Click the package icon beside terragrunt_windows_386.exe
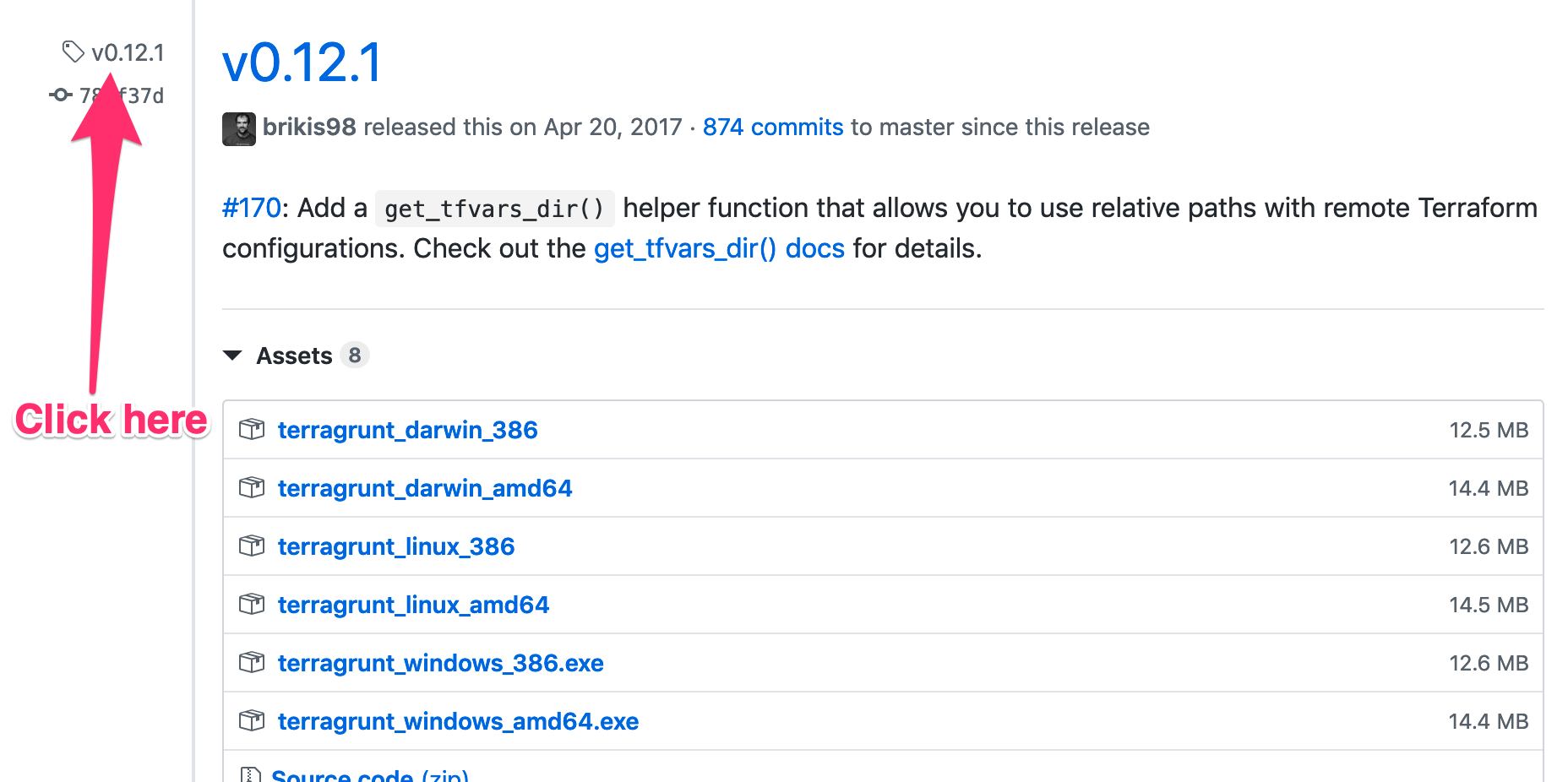1568x782 pixels. coord(251,662)
